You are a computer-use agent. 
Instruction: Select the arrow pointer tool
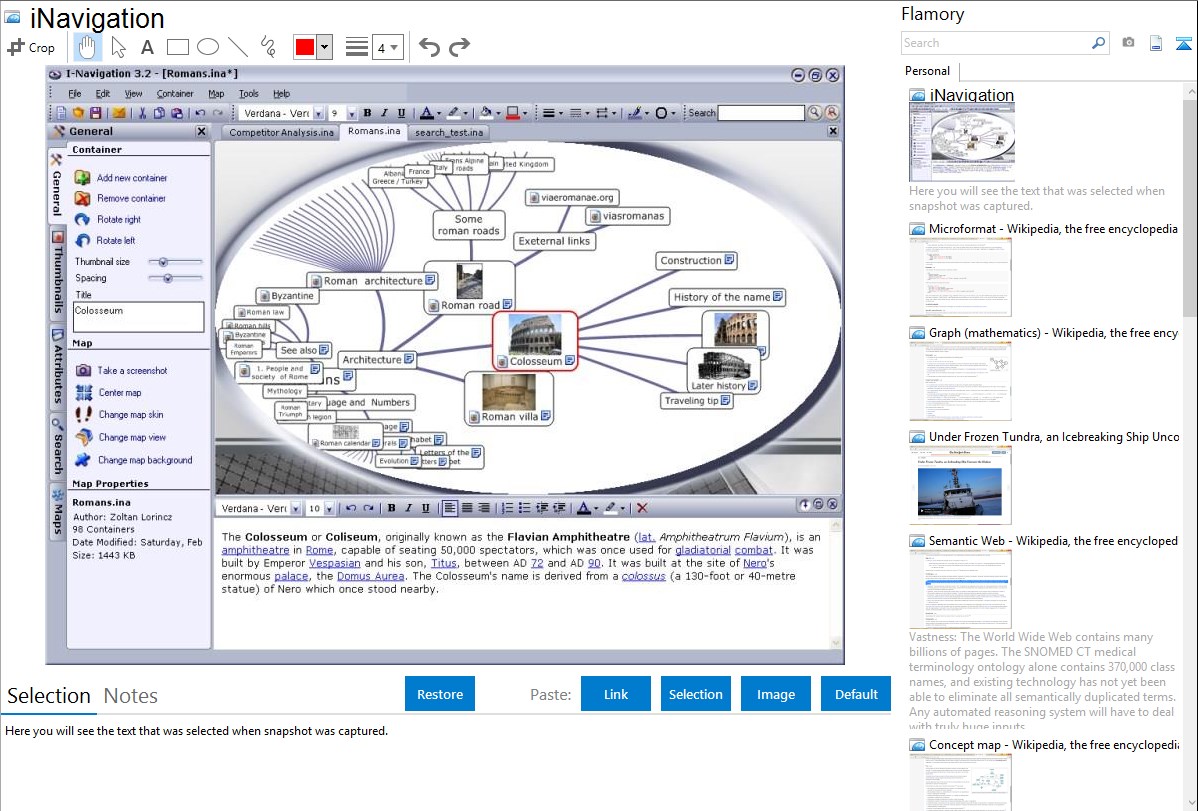point(118,47)
